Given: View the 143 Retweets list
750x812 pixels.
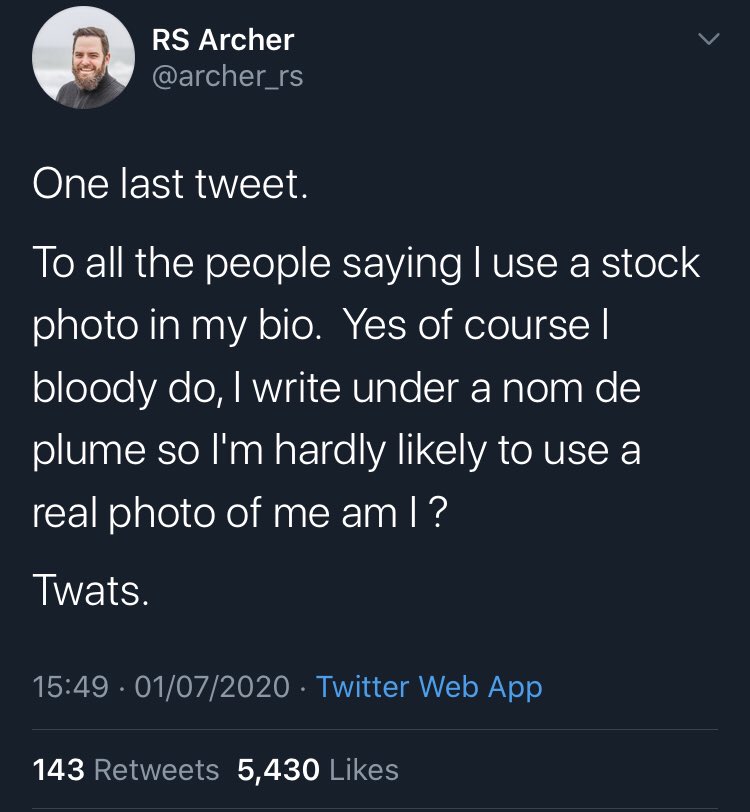Looking at the screenshot, I should click(x=126, y=769).
